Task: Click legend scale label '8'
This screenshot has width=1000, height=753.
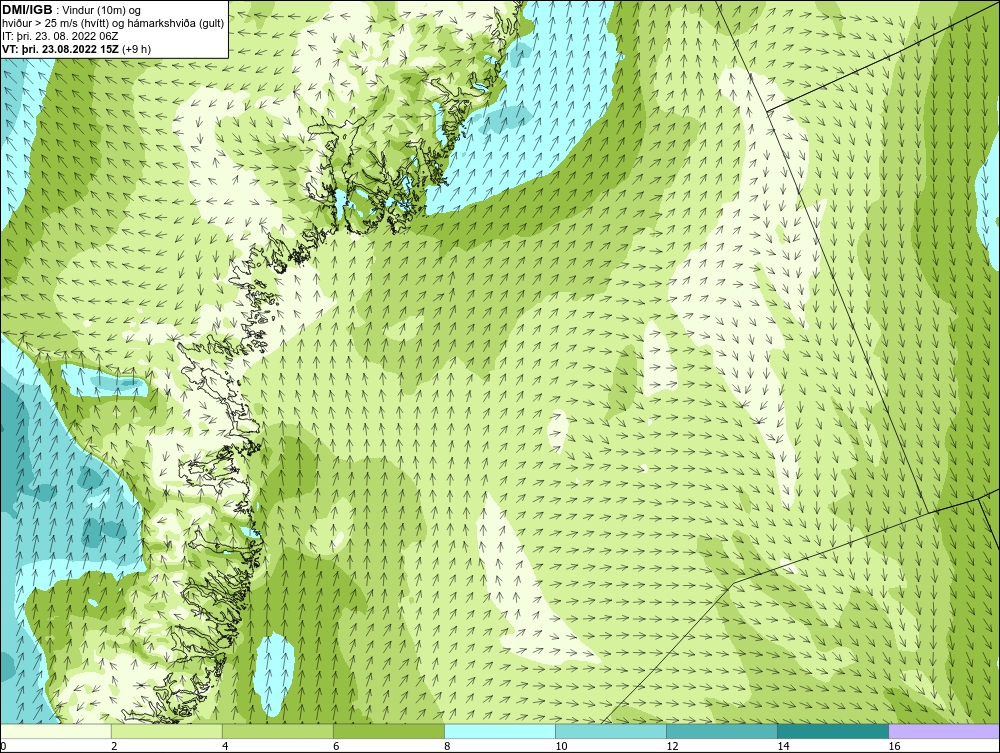Action: click(447, 746)
